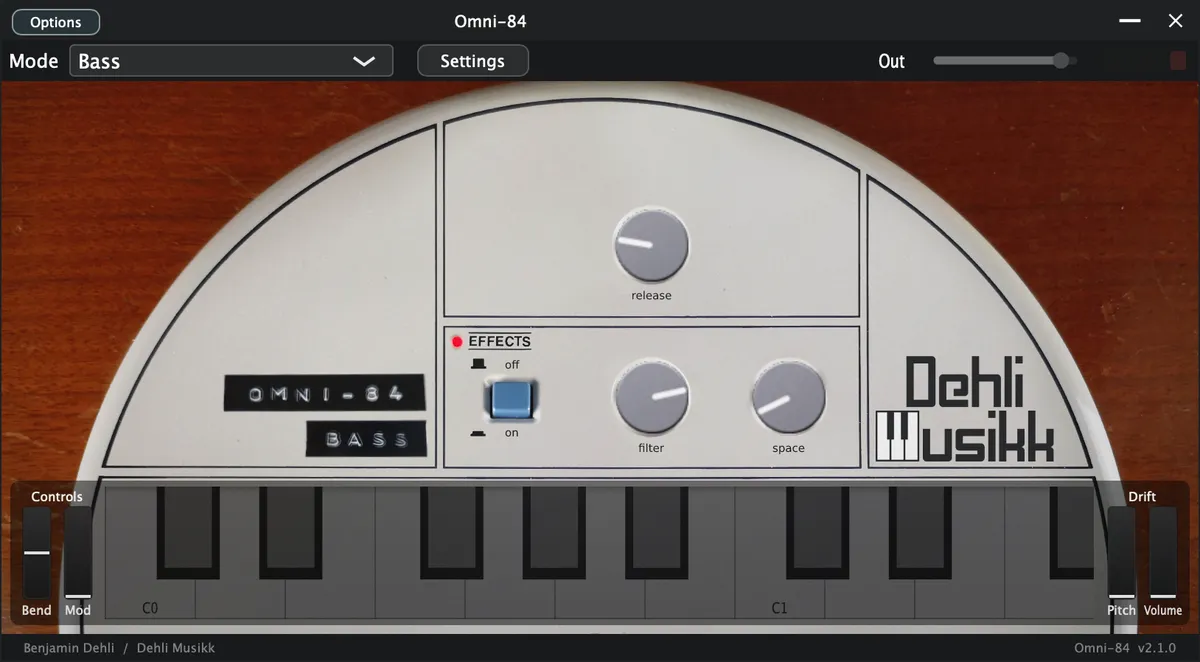Click the space knob

pyautogui.click(x=788, y=396)
